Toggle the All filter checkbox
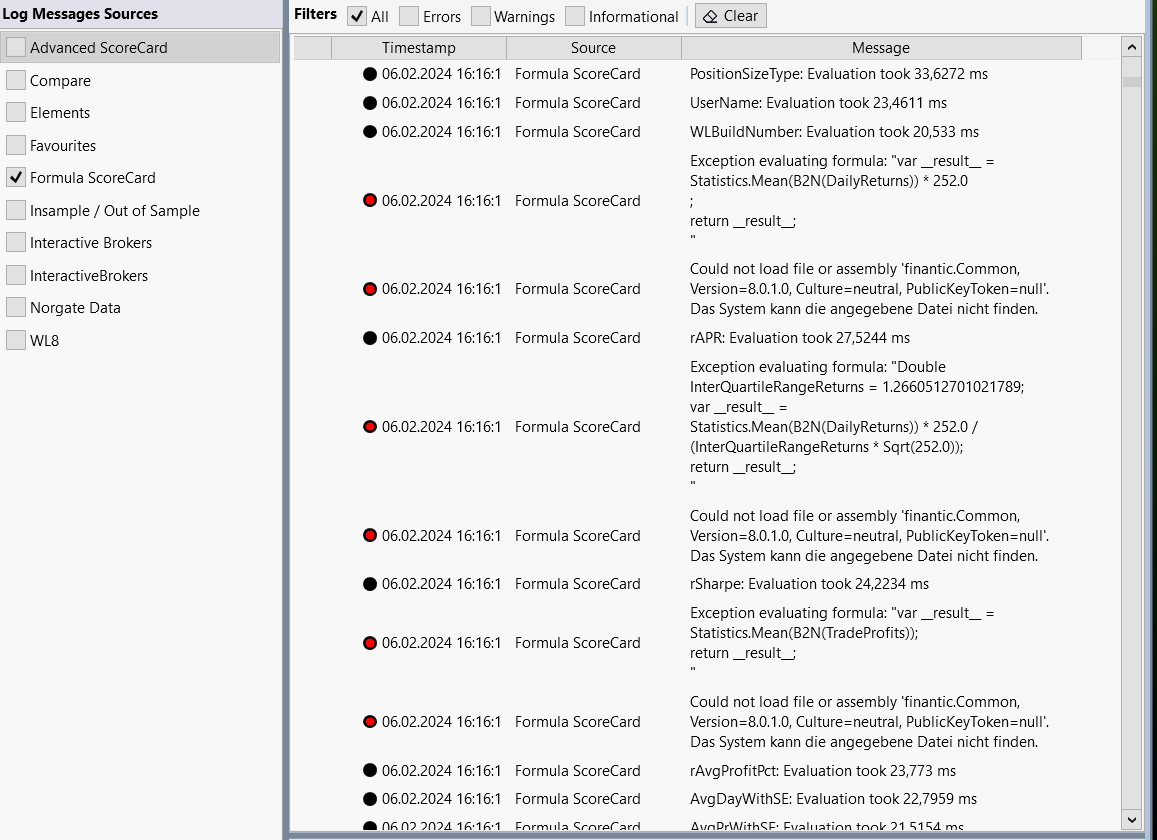This screenshot has height=840, width=1157. [x=357, y=16]
